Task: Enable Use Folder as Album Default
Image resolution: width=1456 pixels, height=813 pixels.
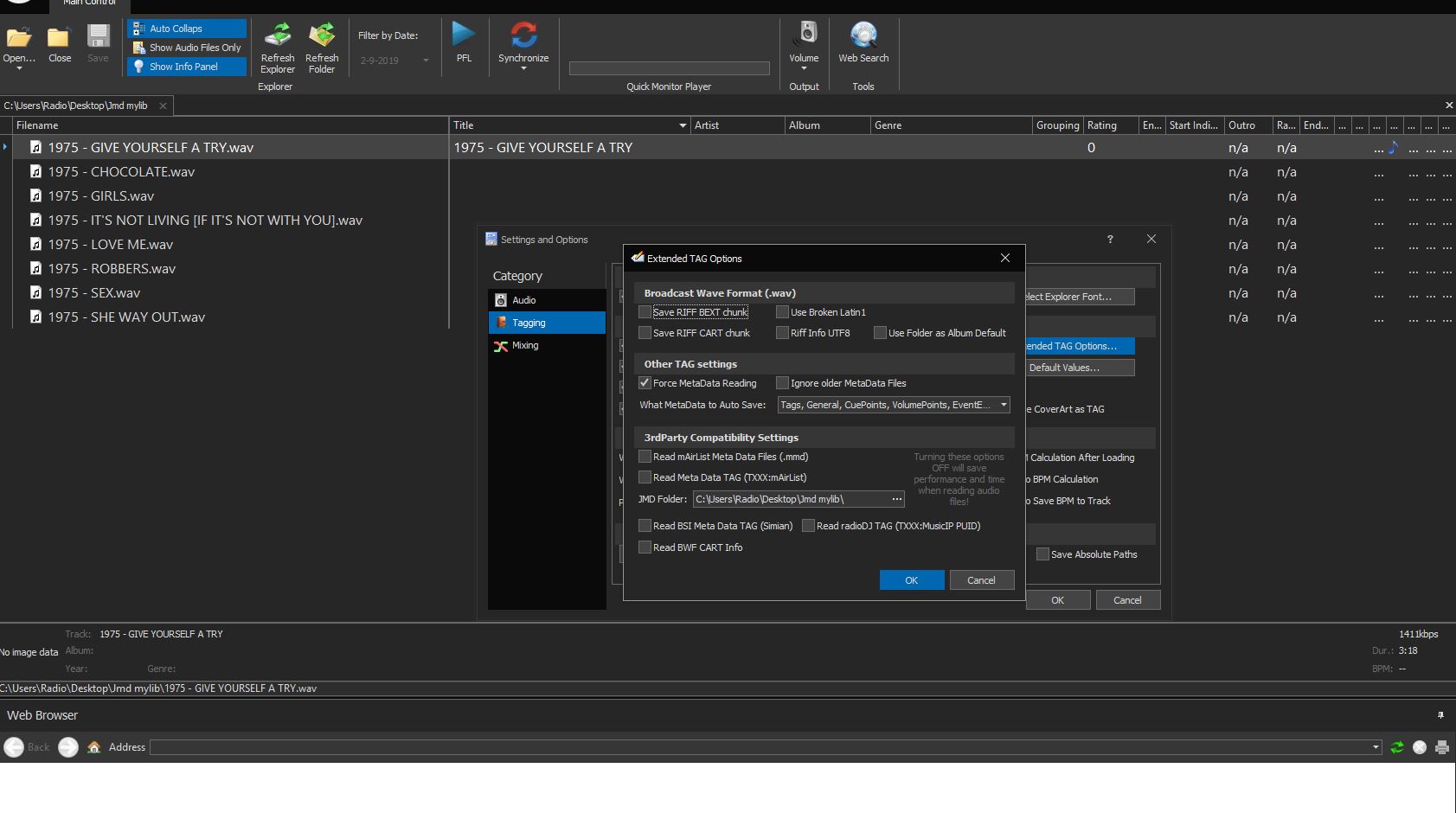Action: tap(880, 333)
